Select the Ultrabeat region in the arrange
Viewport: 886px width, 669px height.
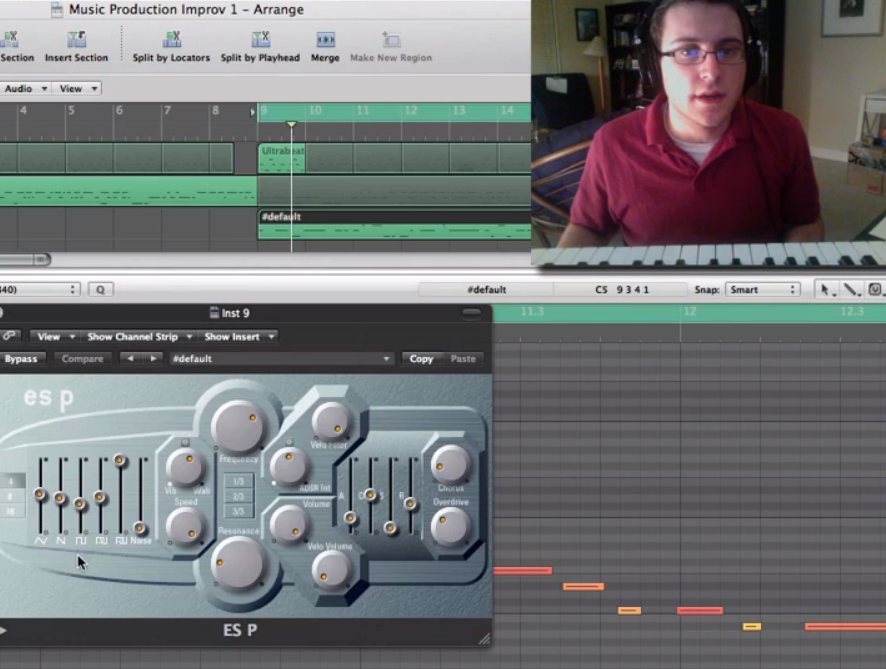pos(281,158)
